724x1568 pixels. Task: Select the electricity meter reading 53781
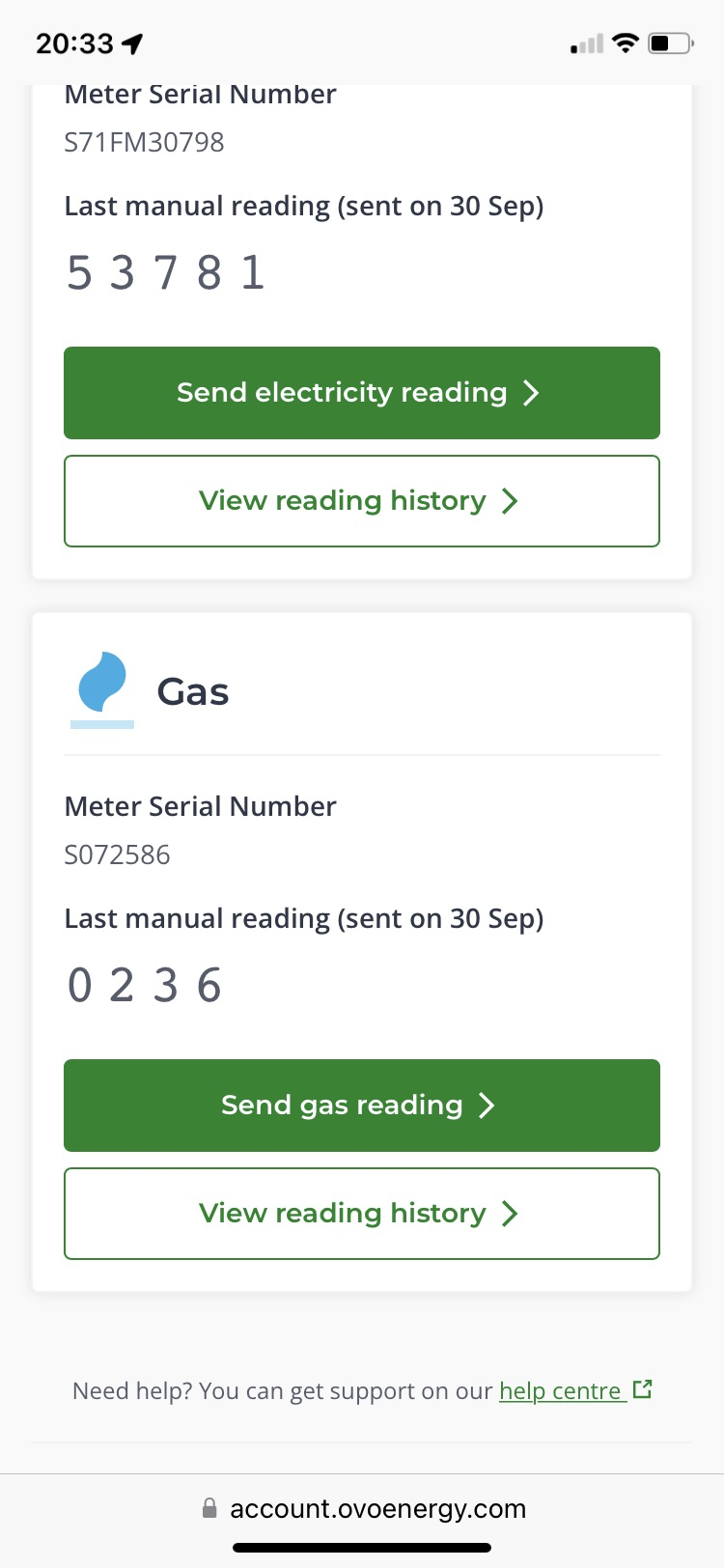[165, 272]
